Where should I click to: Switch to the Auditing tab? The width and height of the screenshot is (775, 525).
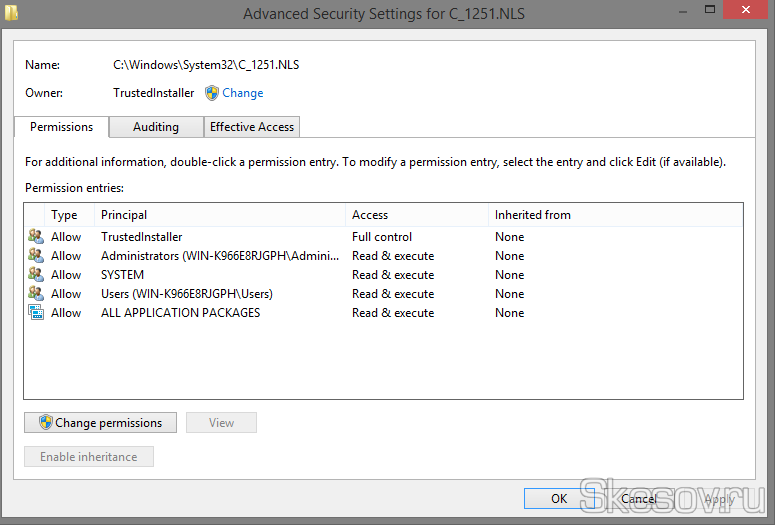click(156, 127)
